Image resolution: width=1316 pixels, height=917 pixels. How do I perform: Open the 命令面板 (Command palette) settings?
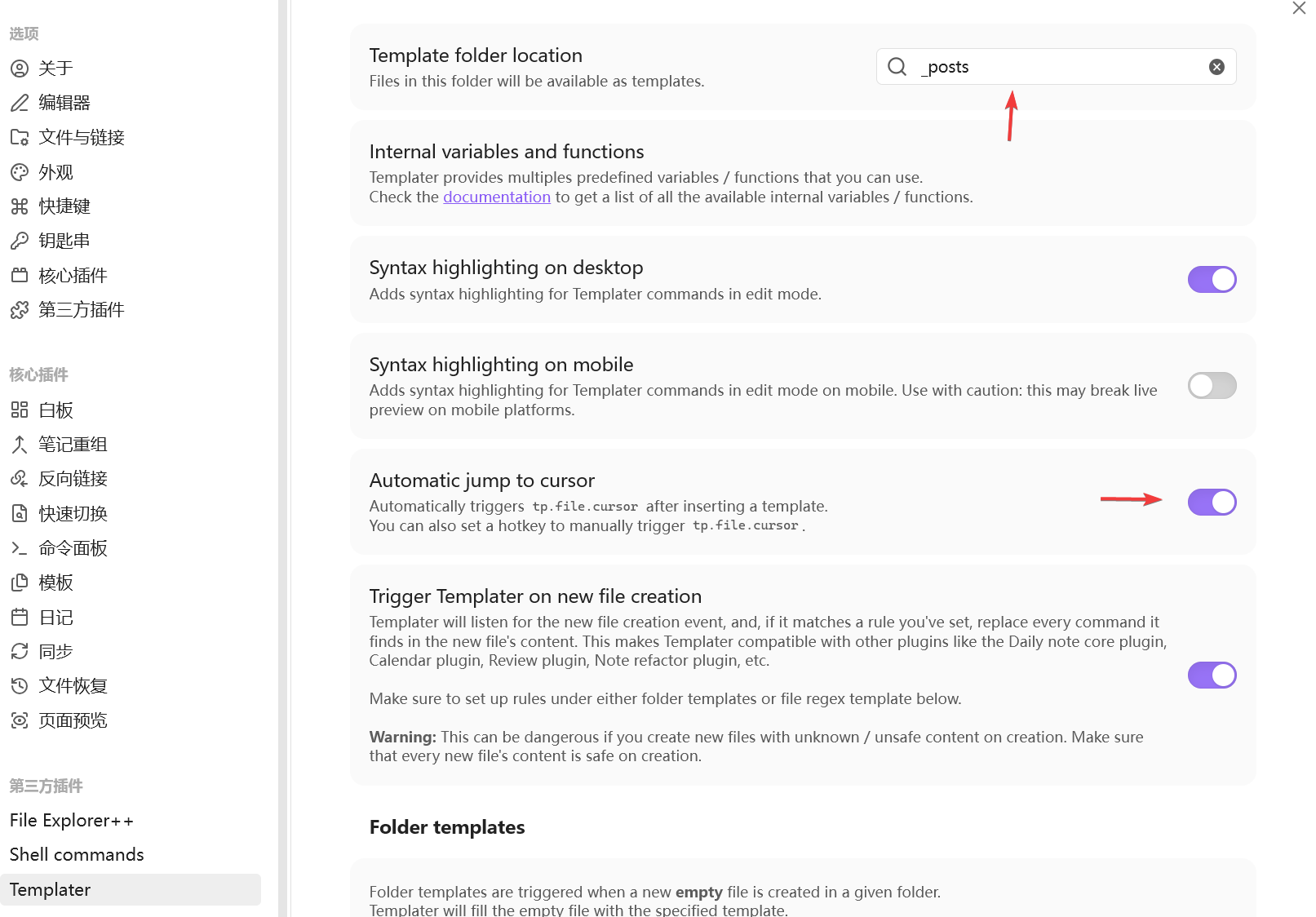coord(73,548)
